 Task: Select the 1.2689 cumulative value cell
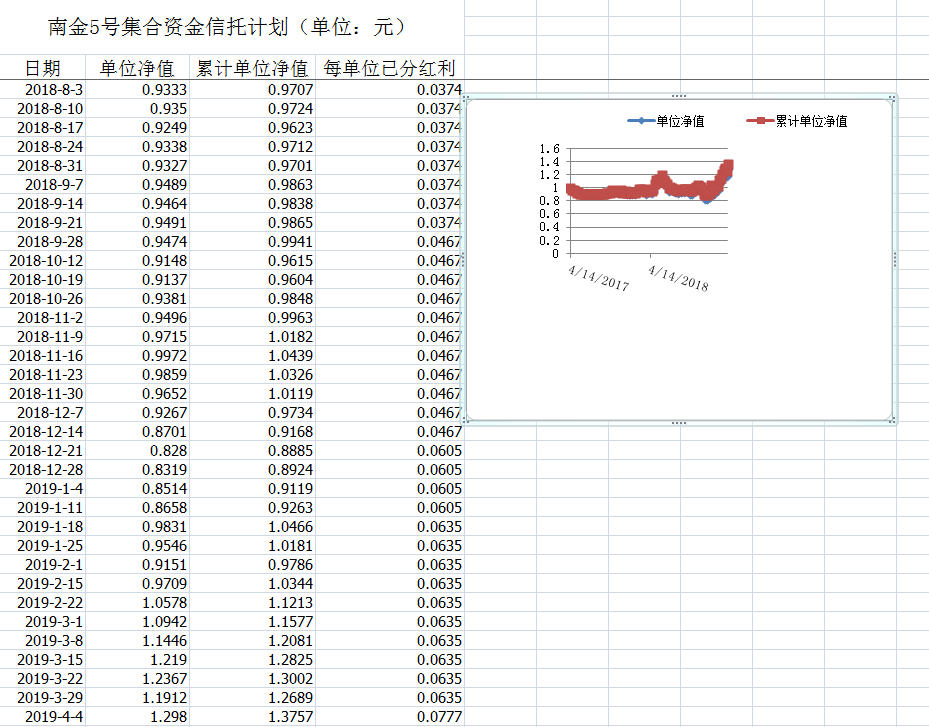pos(252,697)
